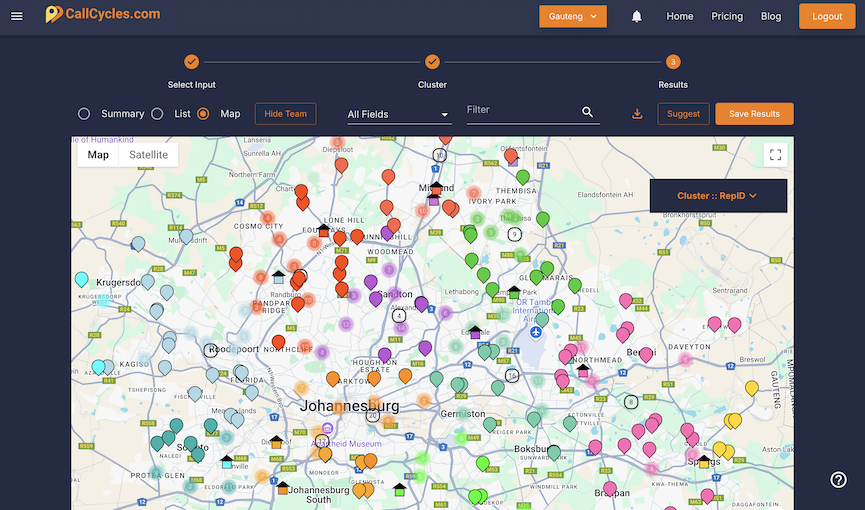Open the Gauteng region dropdown
This screenshot has height=510, width=865.
pos(573,16)
